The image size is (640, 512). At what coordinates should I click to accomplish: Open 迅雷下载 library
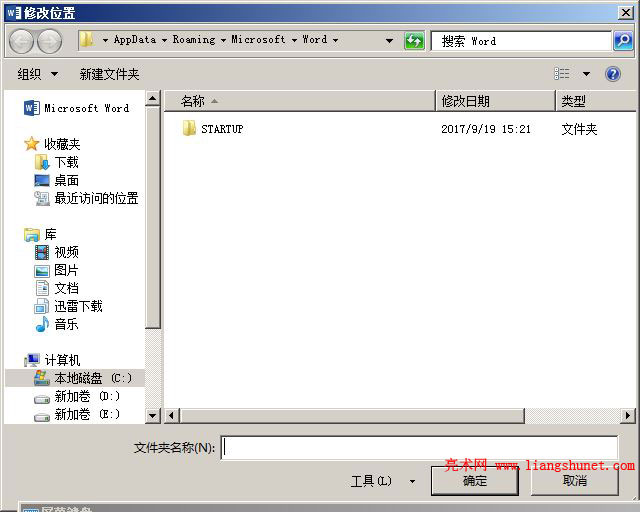[x=69, y=306]
